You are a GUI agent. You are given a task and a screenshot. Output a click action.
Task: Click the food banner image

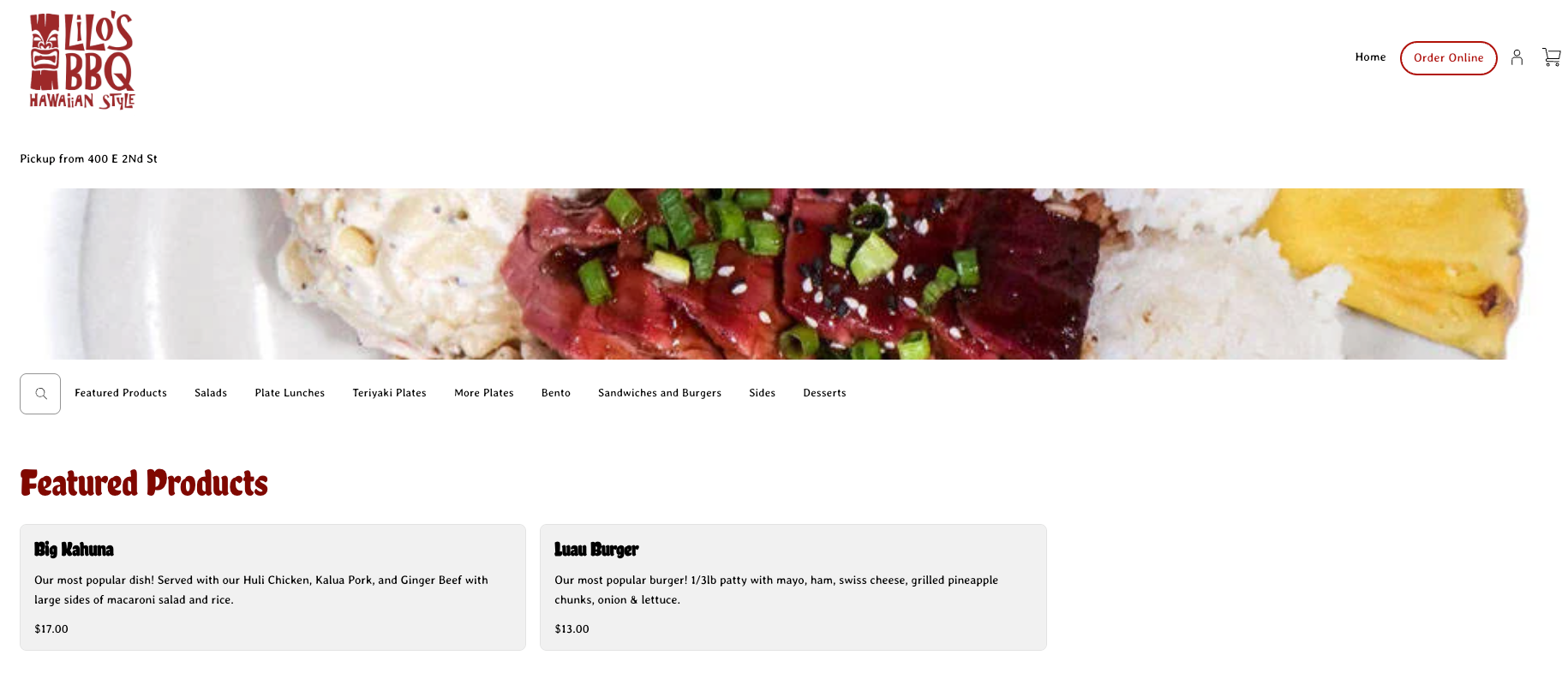click(x=784, y=274)
